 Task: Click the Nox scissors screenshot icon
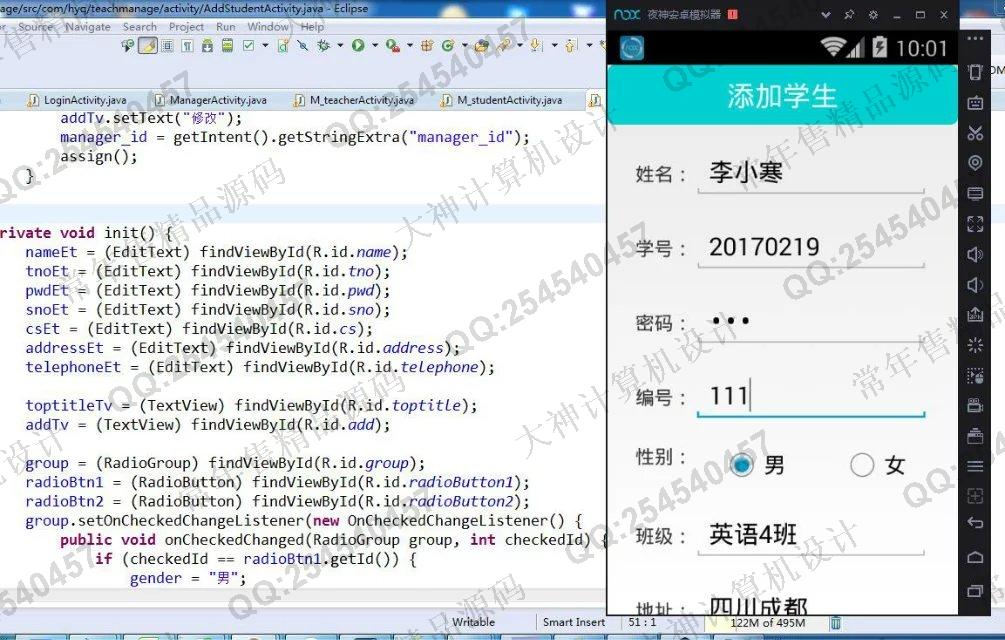975,133
